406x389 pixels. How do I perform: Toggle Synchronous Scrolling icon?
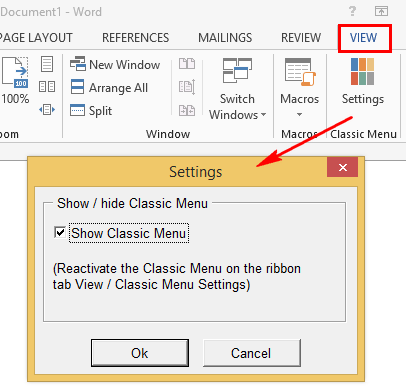pyautogui.click(x=187, y=87)
